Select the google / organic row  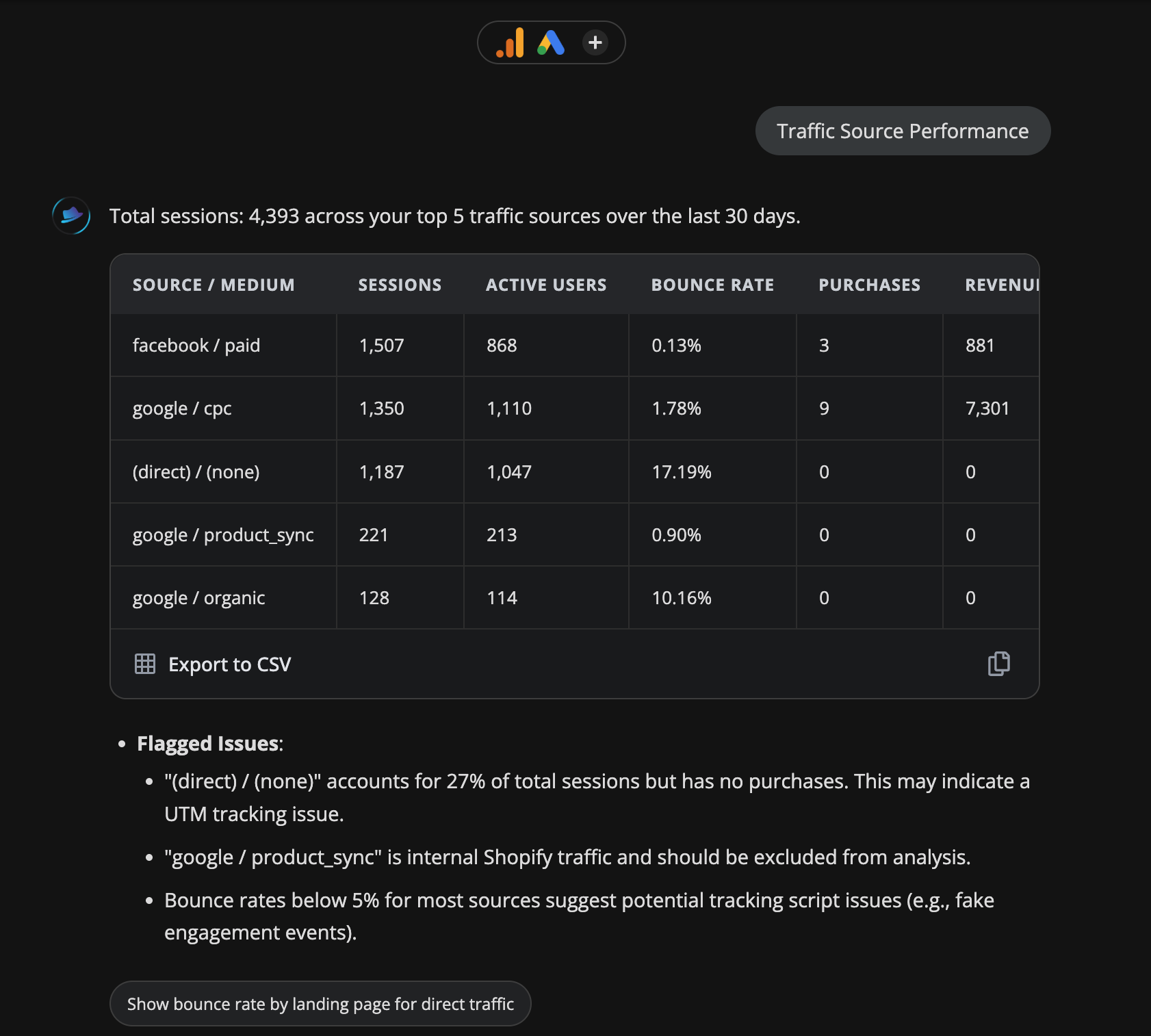pos(198,598)
